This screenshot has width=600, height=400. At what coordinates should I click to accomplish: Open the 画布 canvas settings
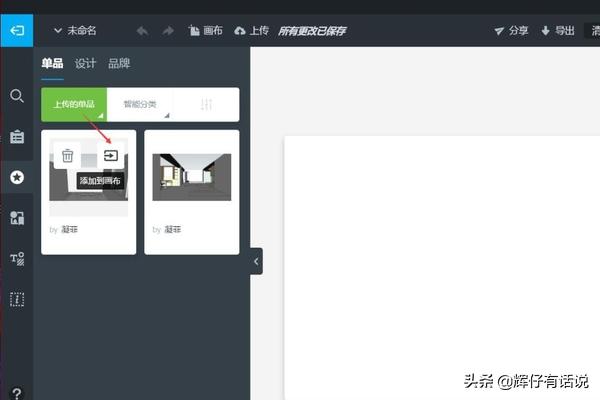(205, 31)
